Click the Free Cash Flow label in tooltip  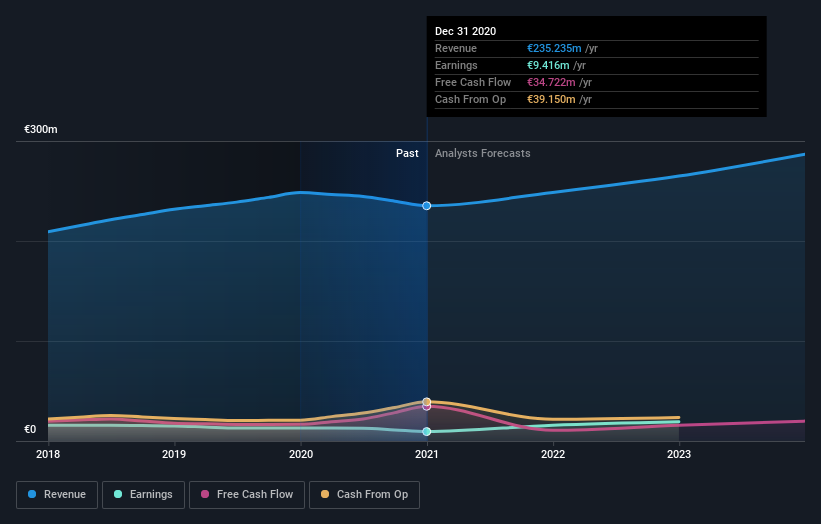point(473,82)
